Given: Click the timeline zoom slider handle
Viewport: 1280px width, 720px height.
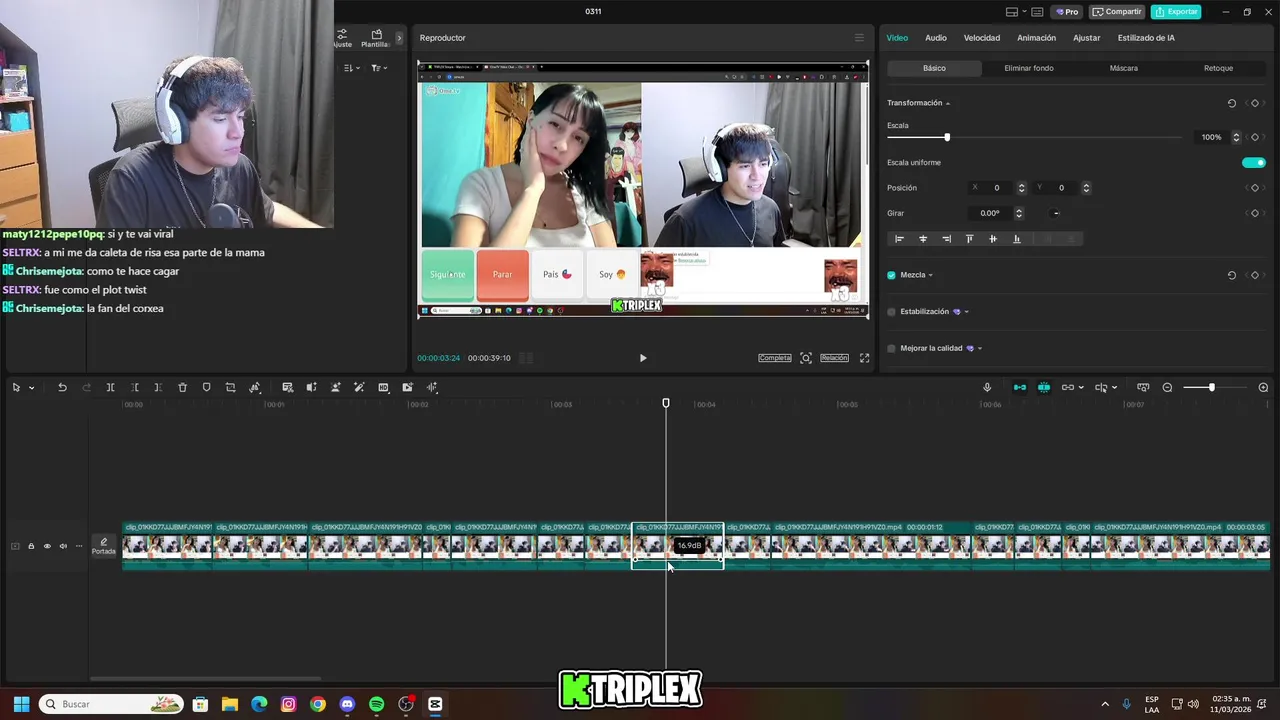Looking at the screenshot, I should point(1211,388).
